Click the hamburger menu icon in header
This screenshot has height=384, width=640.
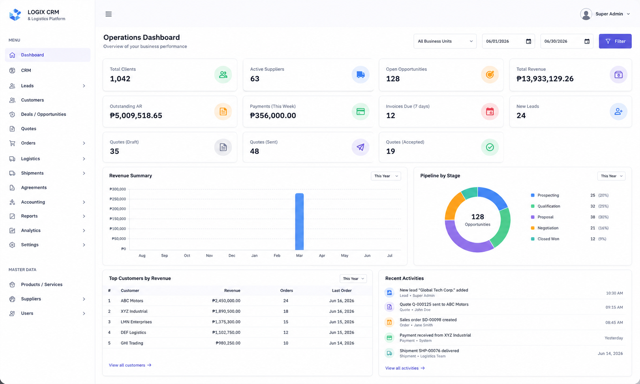coord(109,14)
